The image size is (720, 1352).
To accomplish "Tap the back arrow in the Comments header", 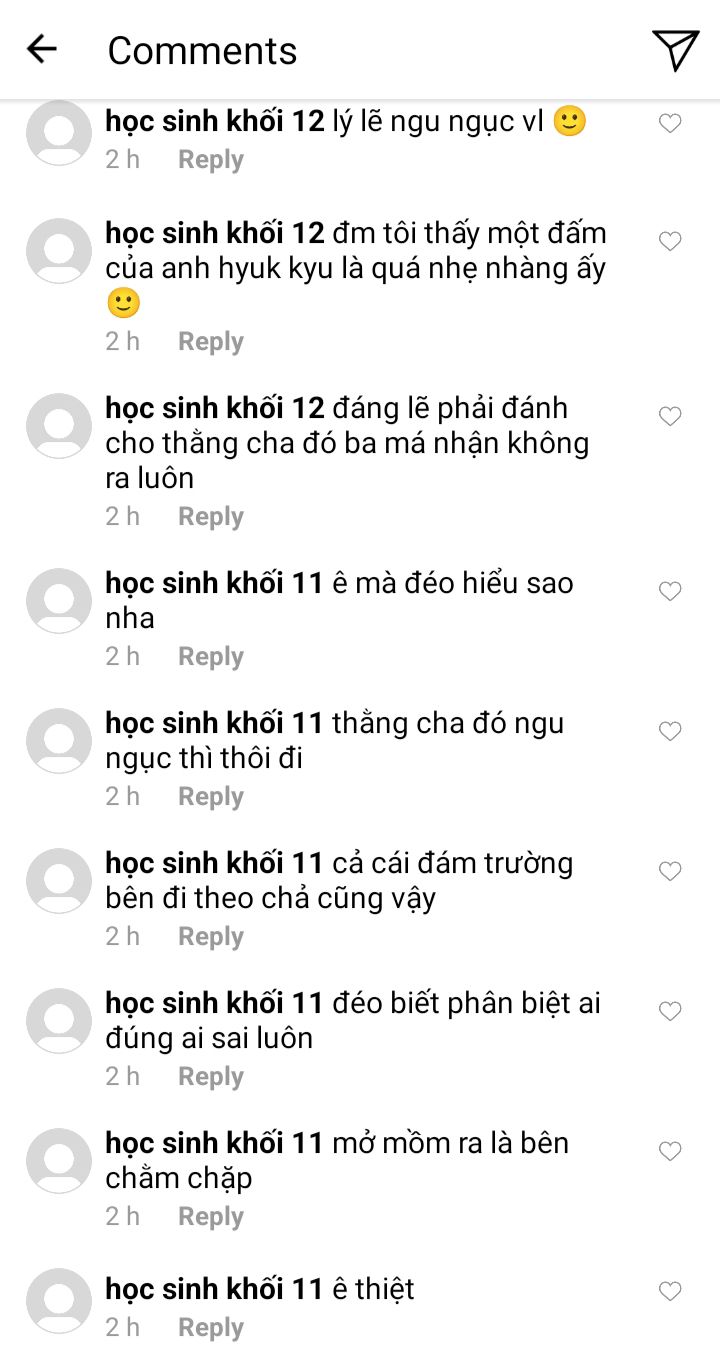I will click(x=42, y=49).
